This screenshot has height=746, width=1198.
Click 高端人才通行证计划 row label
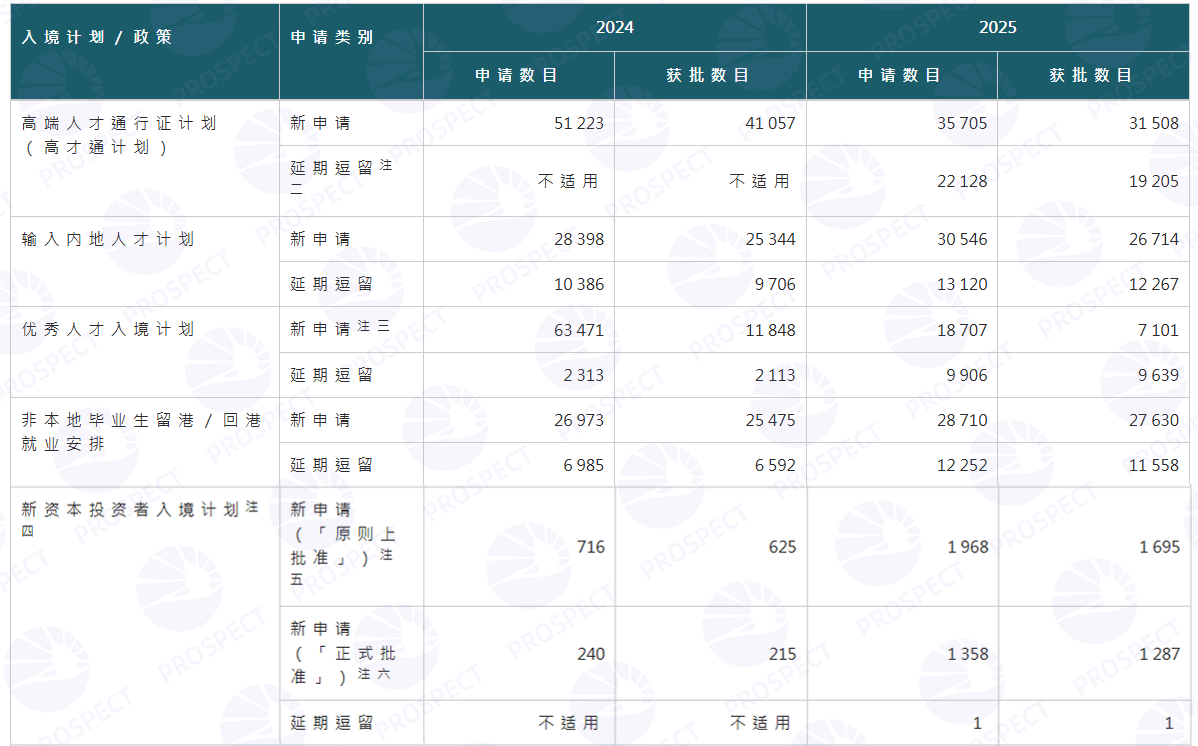[x=119, y=135]
